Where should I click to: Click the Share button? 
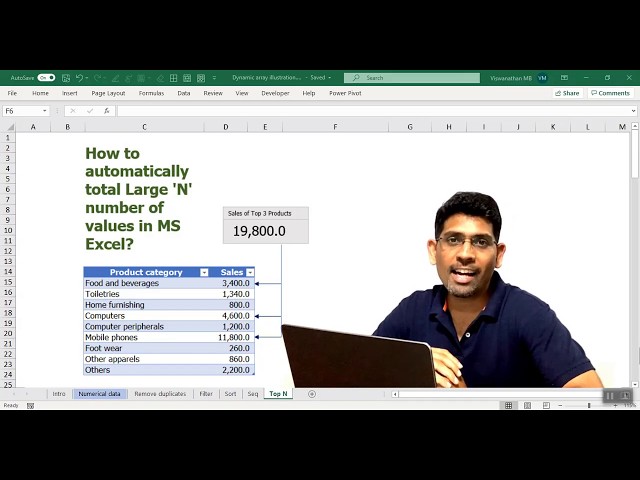(567, 93)
